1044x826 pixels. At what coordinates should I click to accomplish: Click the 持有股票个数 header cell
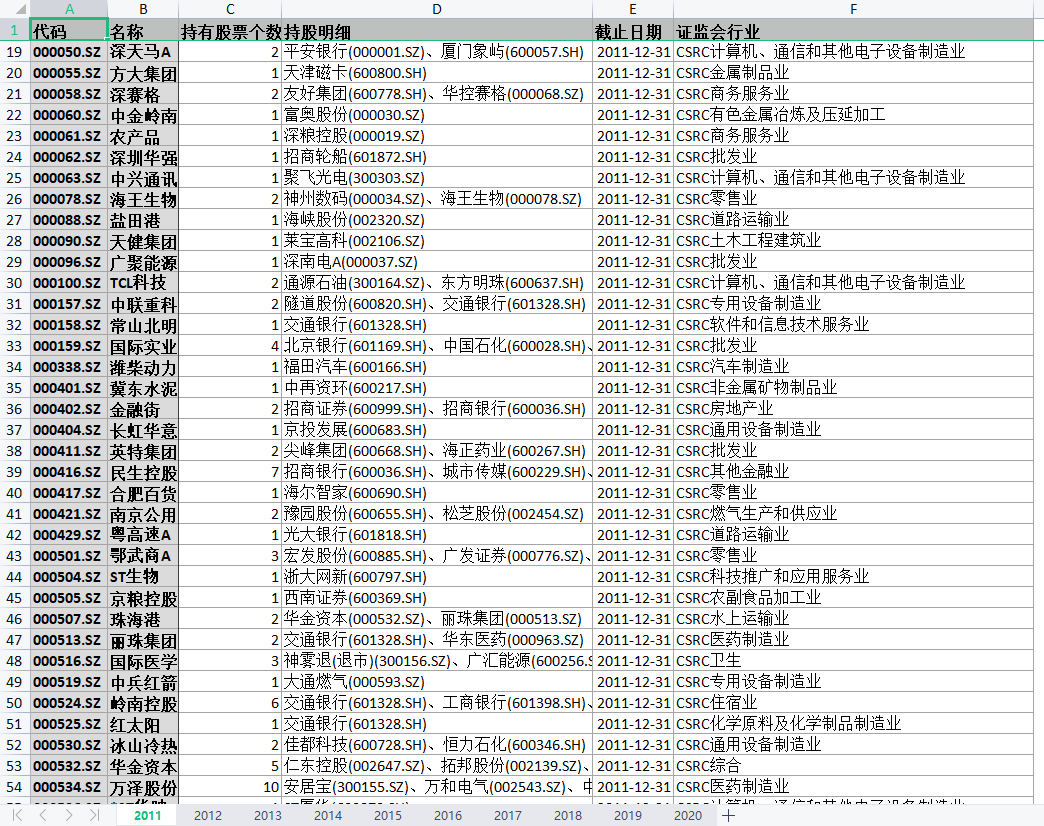(x=230, y=31)
